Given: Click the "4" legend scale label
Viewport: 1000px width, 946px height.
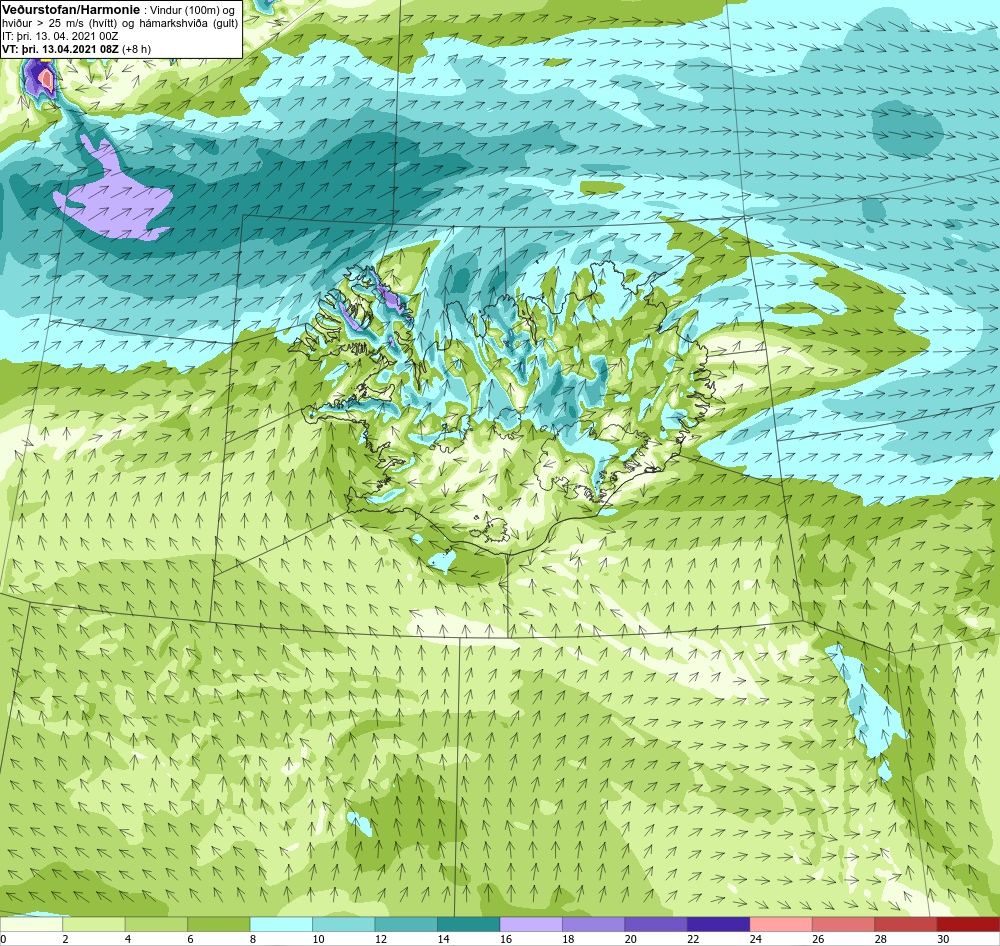Looking at the screenshot, I should click(x=128, y=939).
